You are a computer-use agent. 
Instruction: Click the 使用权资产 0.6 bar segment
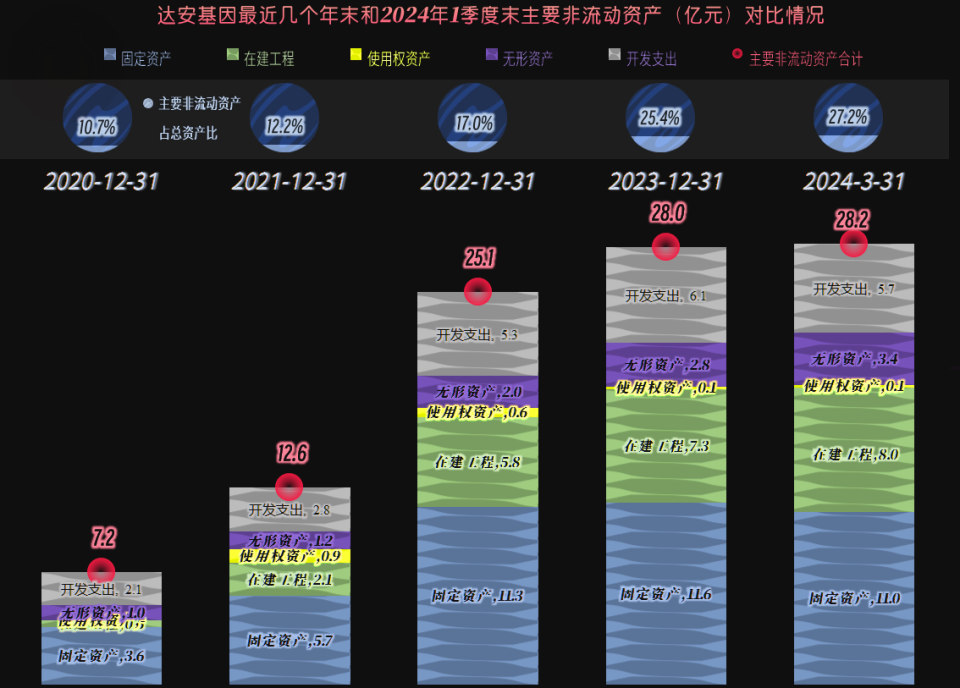pyautogui.click(x=478, y=413)
